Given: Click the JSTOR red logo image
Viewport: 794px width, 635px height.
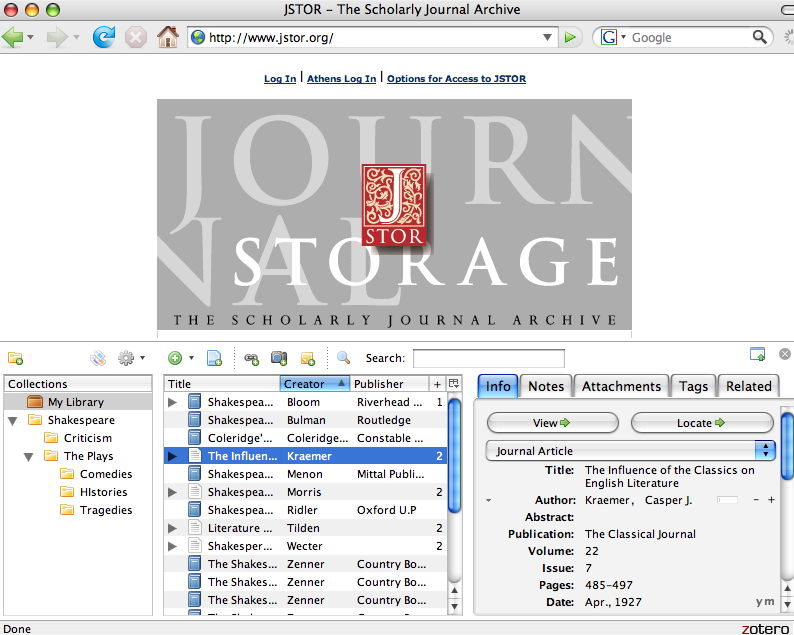Looking at the screenshot, I should (394, 205).
